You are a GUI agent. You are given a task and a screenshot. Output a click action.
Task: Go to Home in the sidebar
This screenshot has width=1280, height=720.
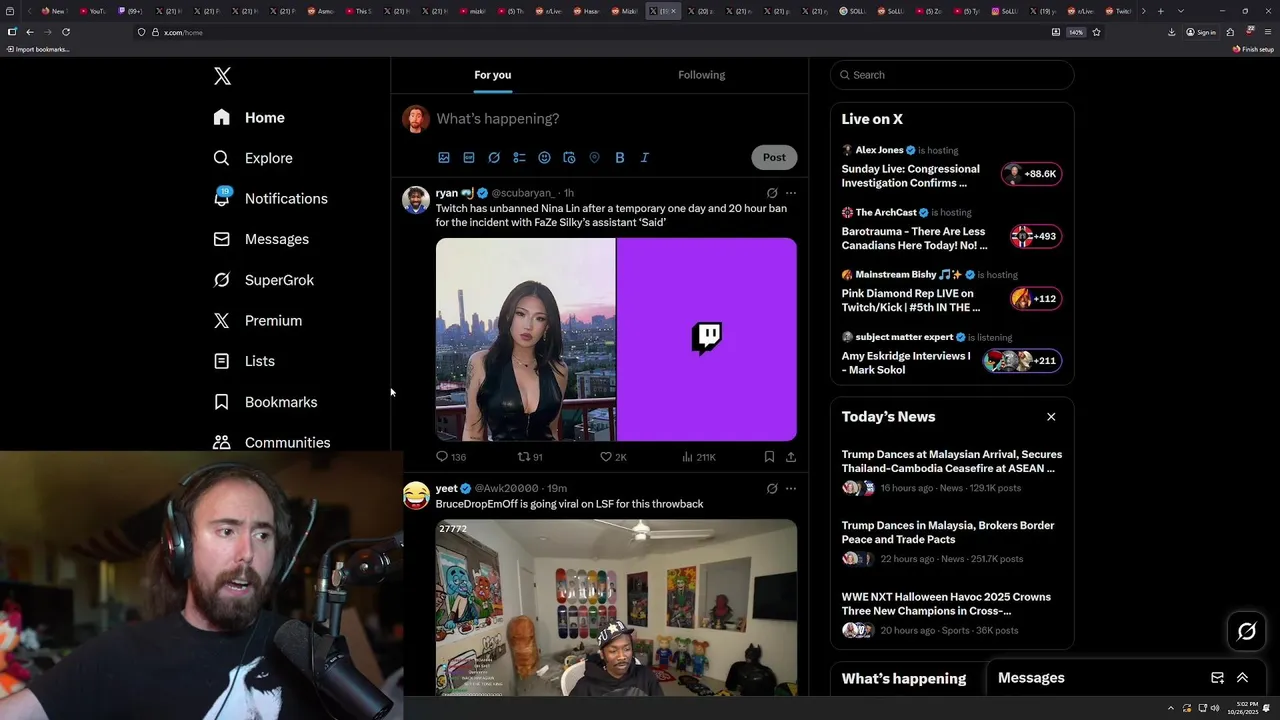click(x=249, y=118)
